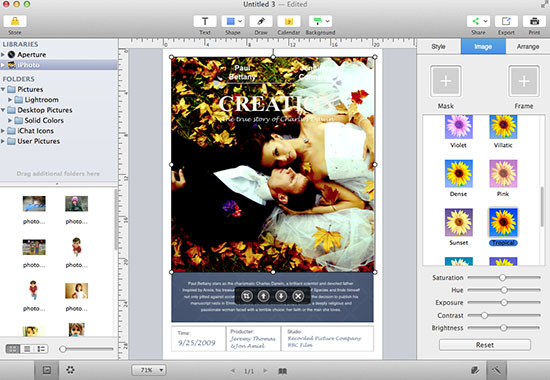Select the Lightroom folder label
Viewport: 550px width, 380px height.
click(41, 100)
